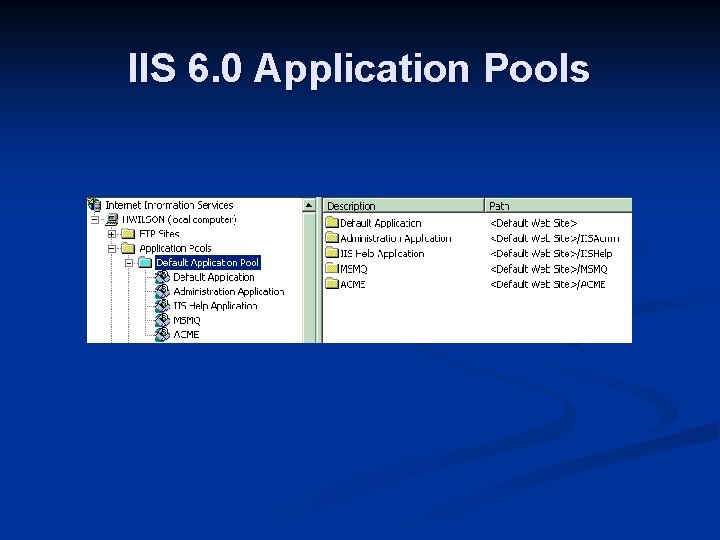Click the tree pane vertical scrollbar track
Image resolution: width=720 pixels, height=540 pixels.
click(x=309, y=277)
